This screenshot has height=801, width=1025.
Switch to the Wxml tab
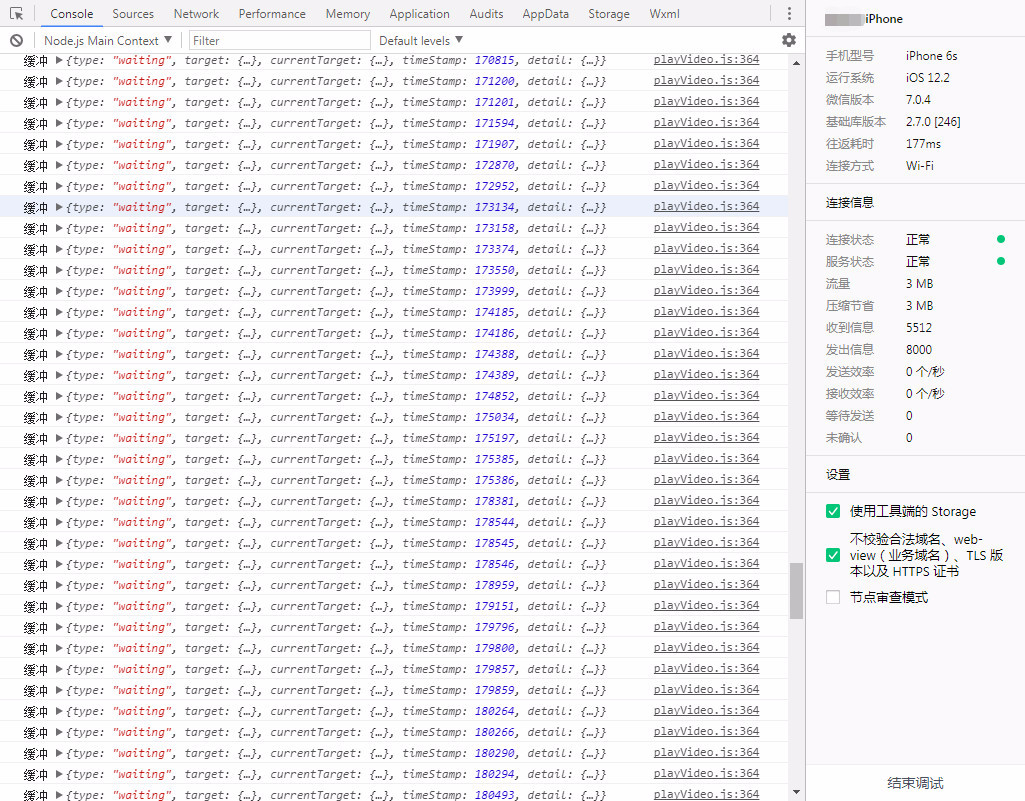click(665, 14)
